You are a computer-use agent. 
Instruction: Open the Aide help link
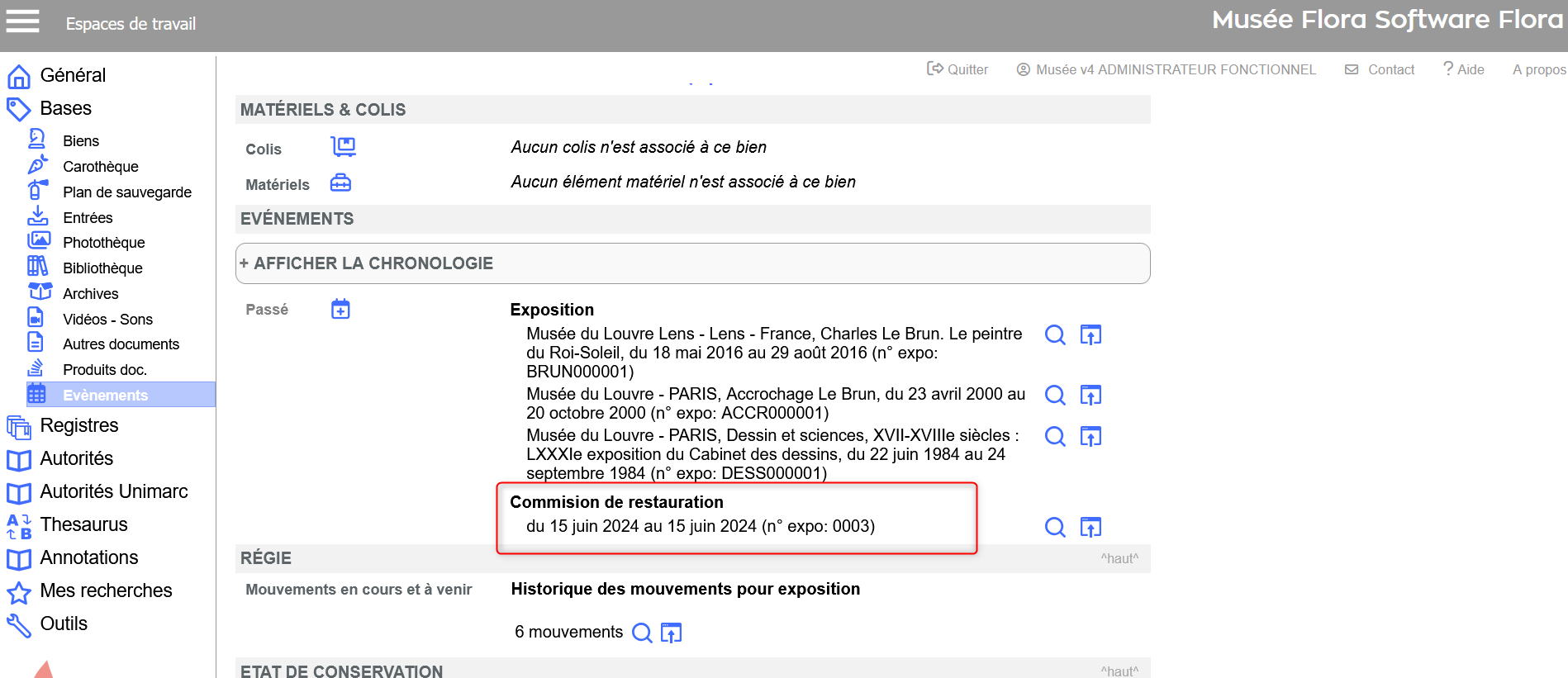tap(1463, 69)
